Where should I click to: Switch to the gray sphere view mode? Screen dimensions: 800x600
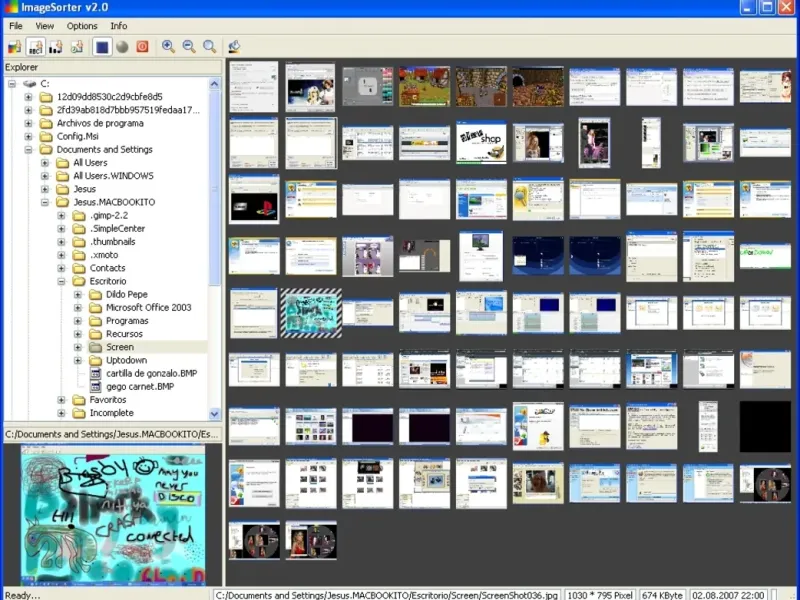[122, 46]
